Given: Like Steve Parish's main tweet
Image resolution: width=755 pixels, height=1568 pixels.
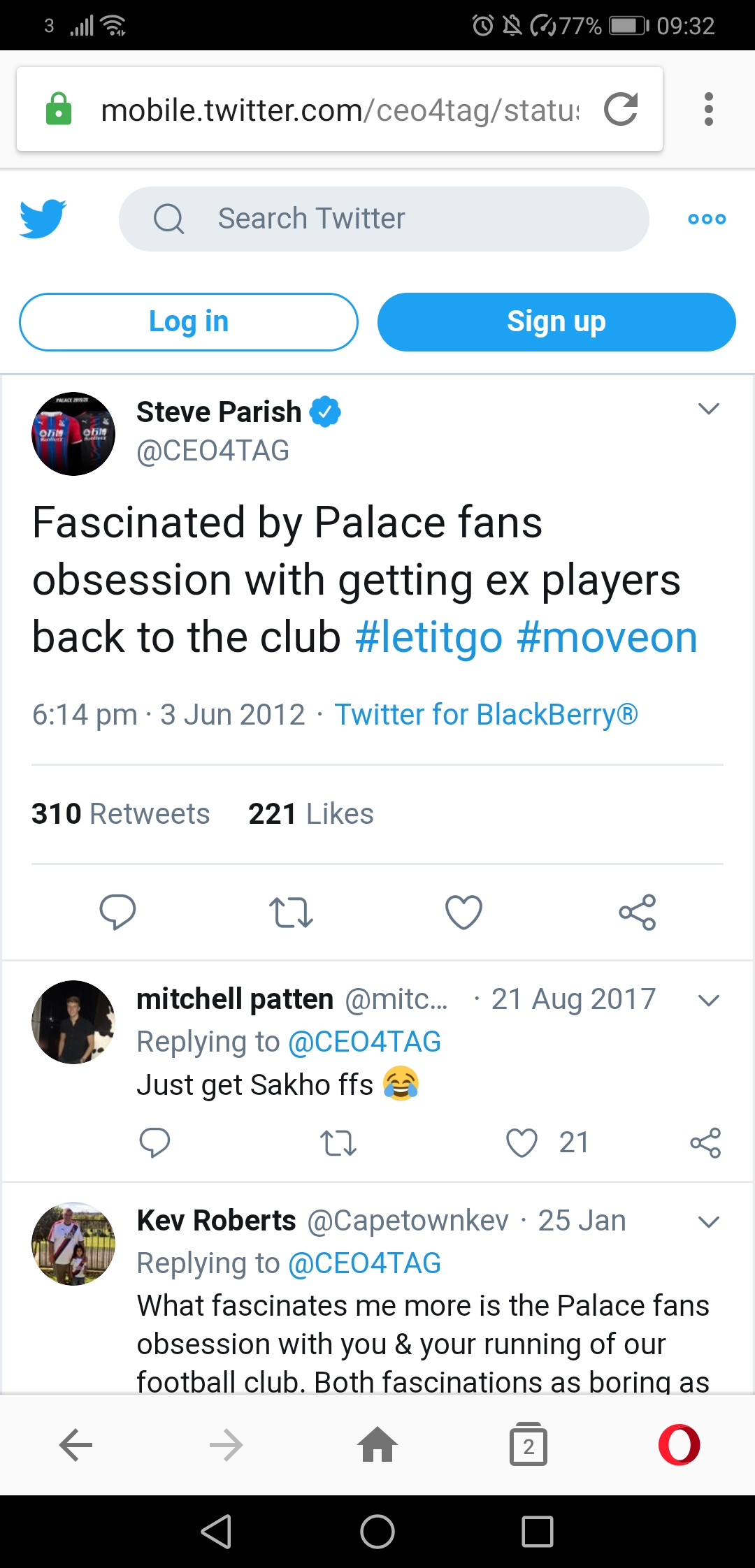Looking at the screenshot, I should [463, 912].
